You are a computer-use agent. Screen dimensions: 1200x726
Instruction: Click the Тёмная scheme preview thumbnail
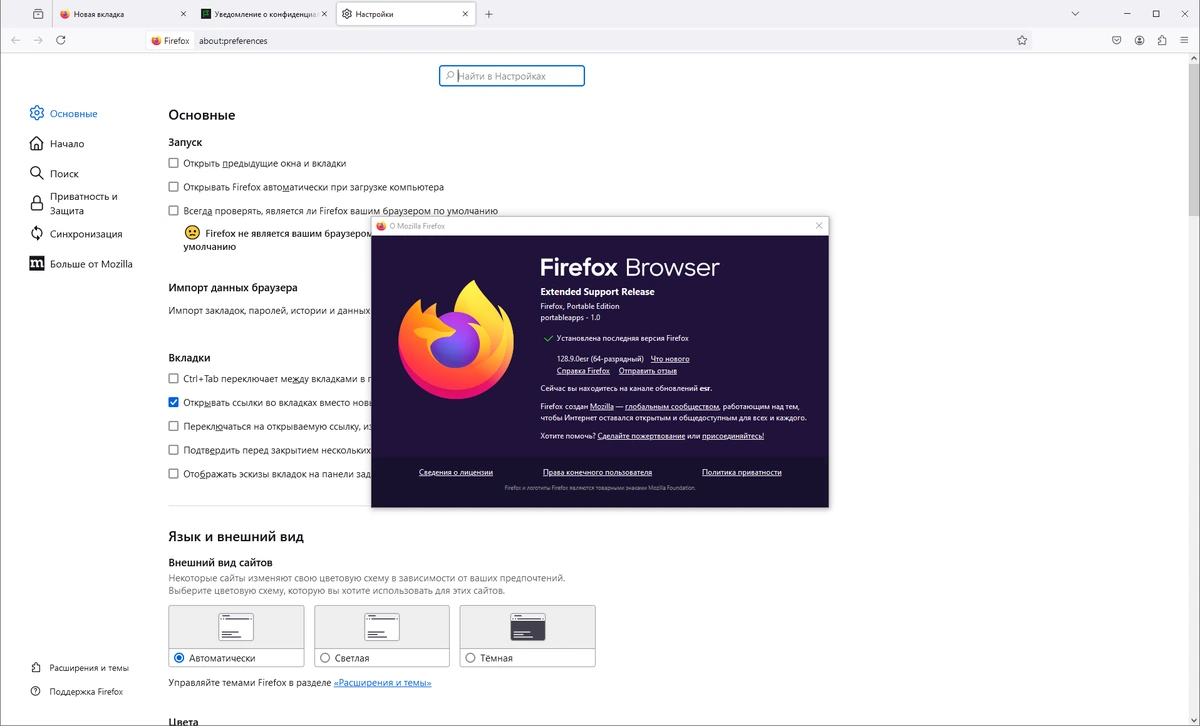point(528,627)
